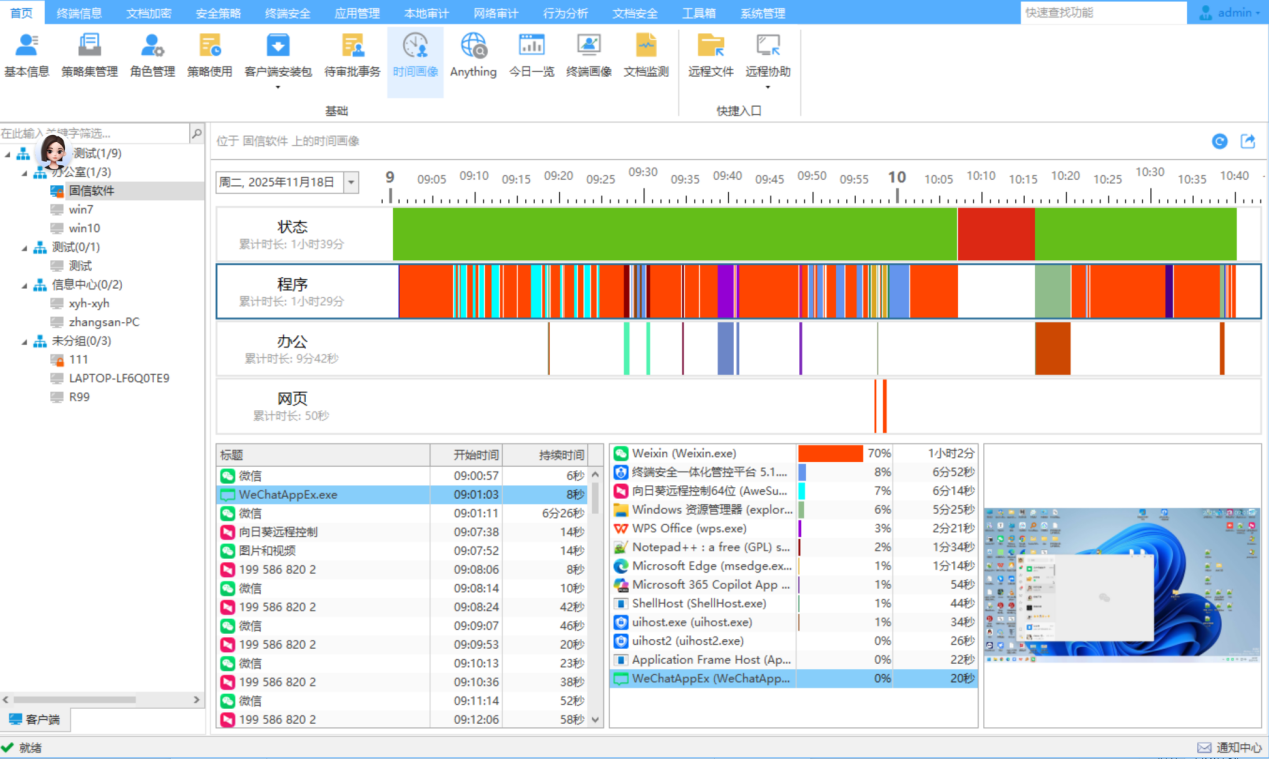Collapse the 信息中心(0/2) tree group
Image resolution: width=1269 pixels, height=759 pixels.
24,285
